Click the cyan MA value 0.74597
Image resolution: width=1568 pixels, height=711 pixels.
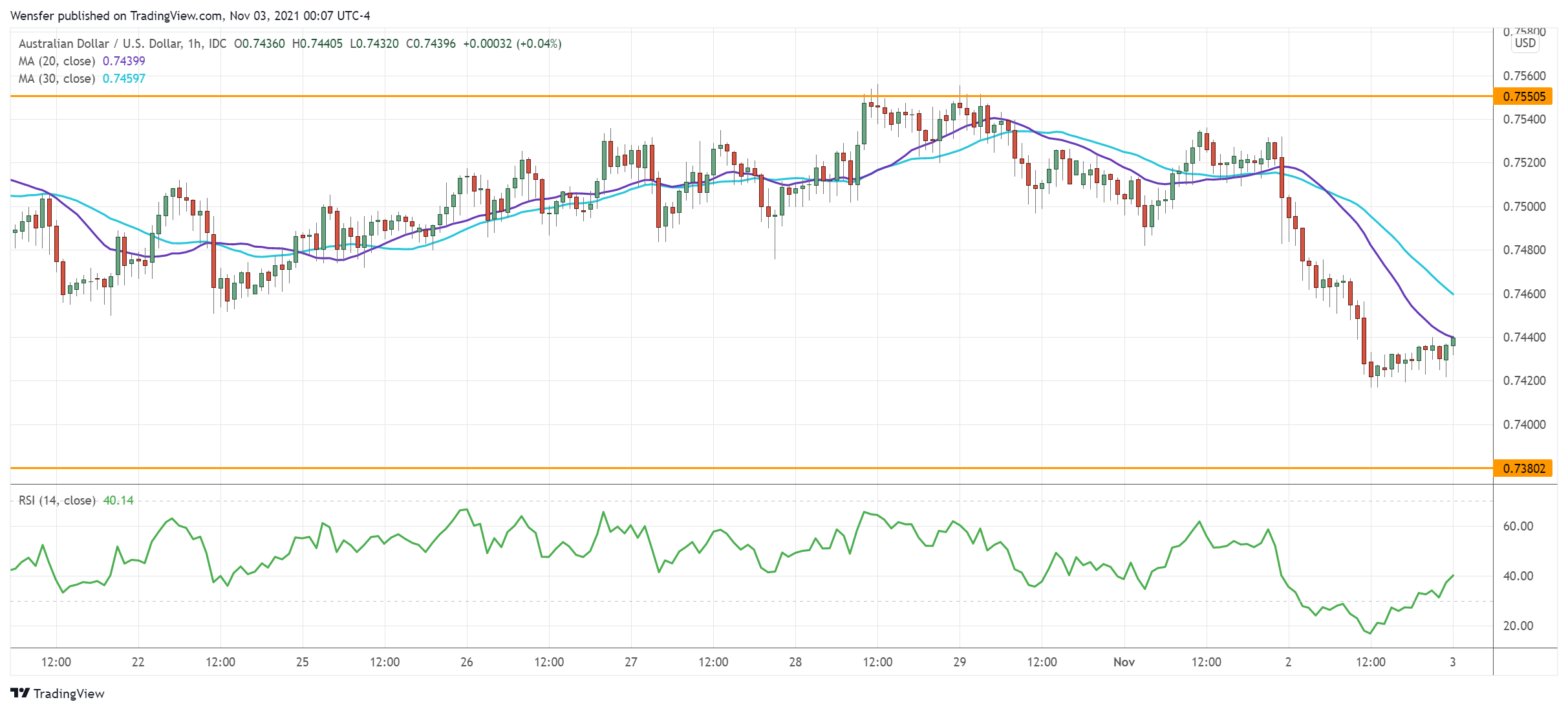124,78
